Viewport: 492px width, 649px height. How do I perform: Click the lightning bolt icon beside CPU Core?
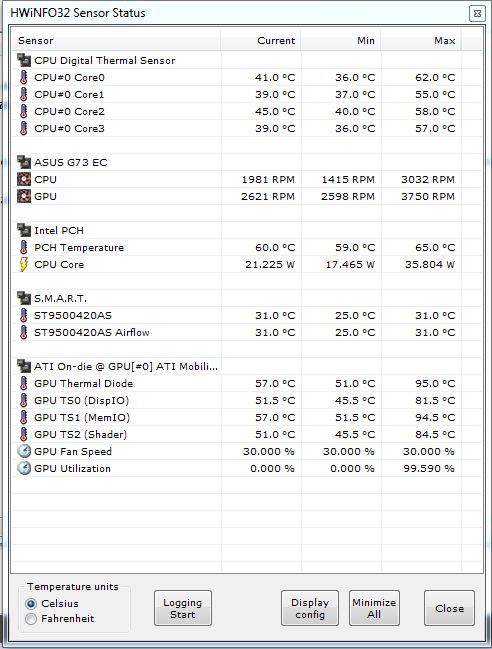24,264
